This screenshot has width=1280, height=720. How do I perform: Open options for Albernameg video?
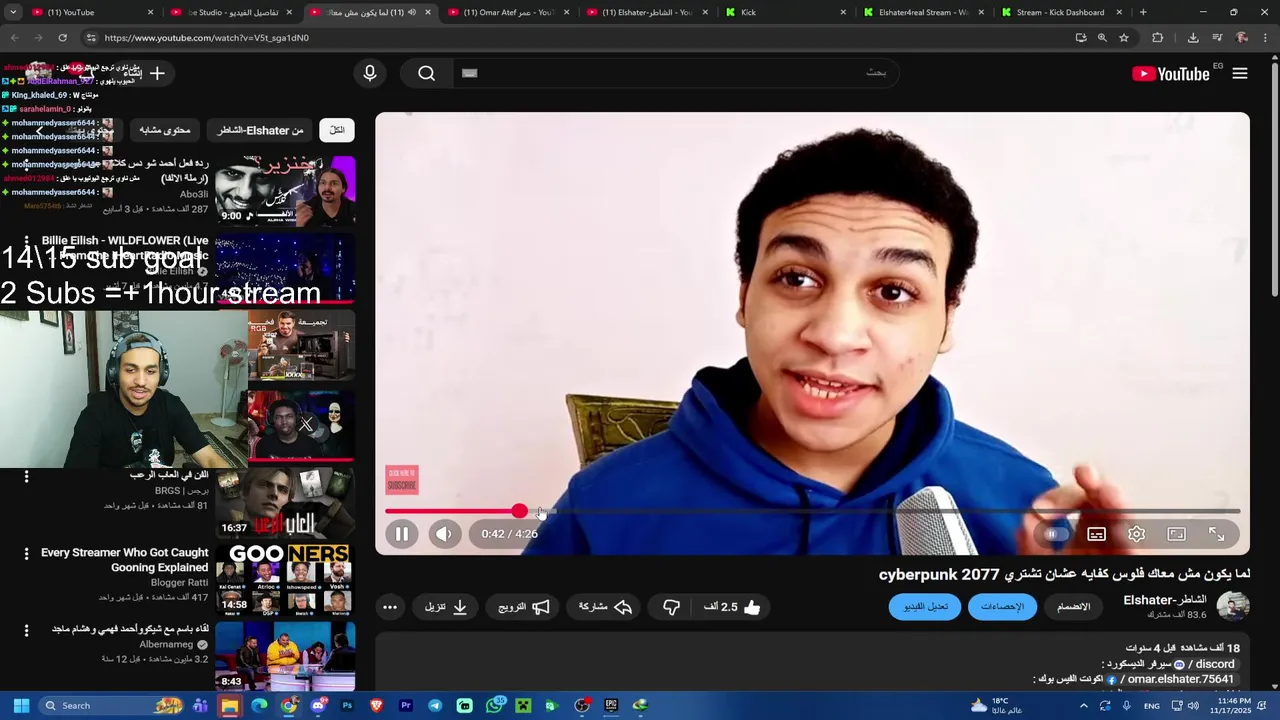(x=26, y=631)
